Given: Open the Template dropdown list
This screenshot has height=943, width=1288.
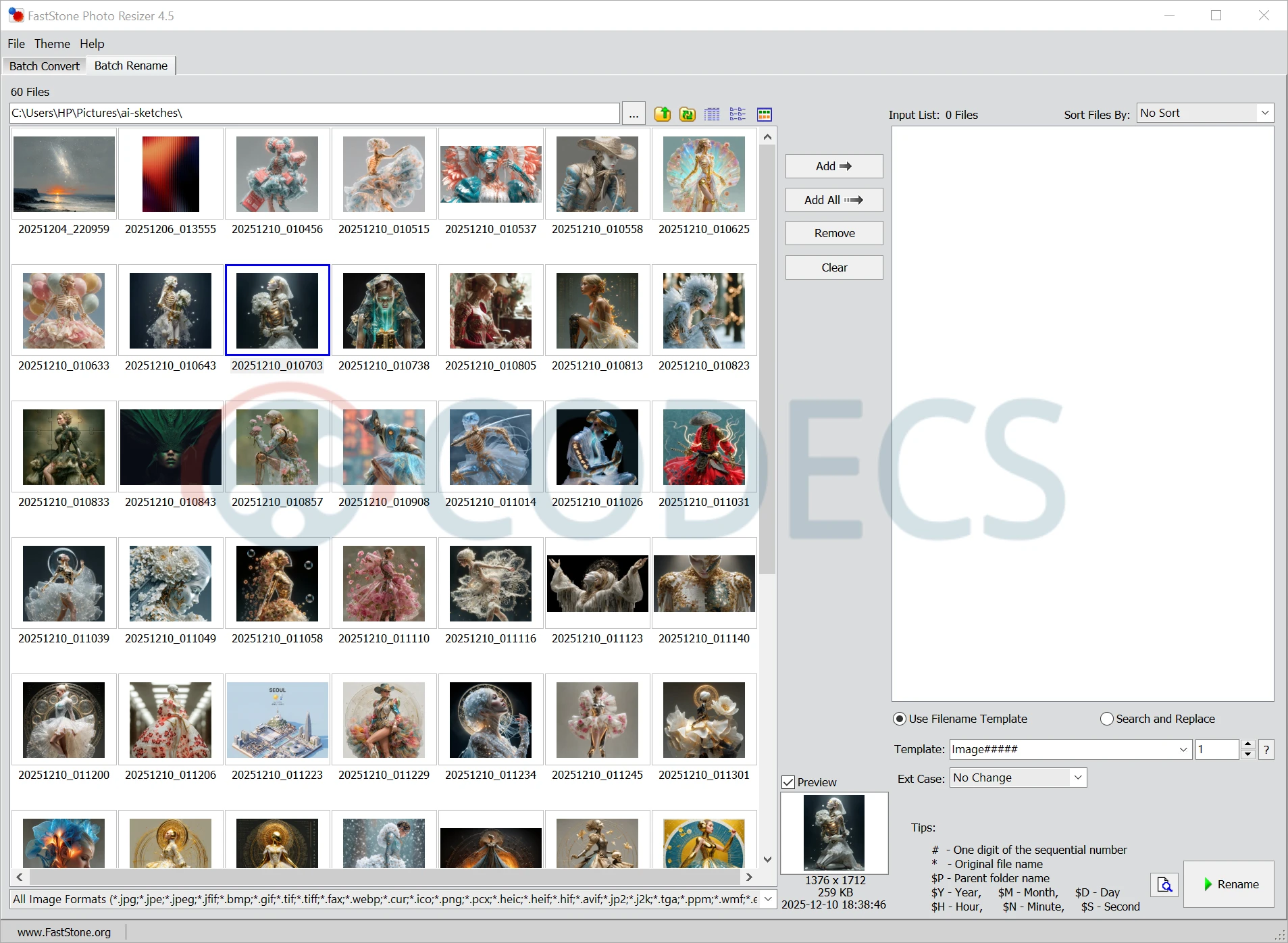Looking at the screenshot, I should pyautogui.click(x=1183, y=749).
